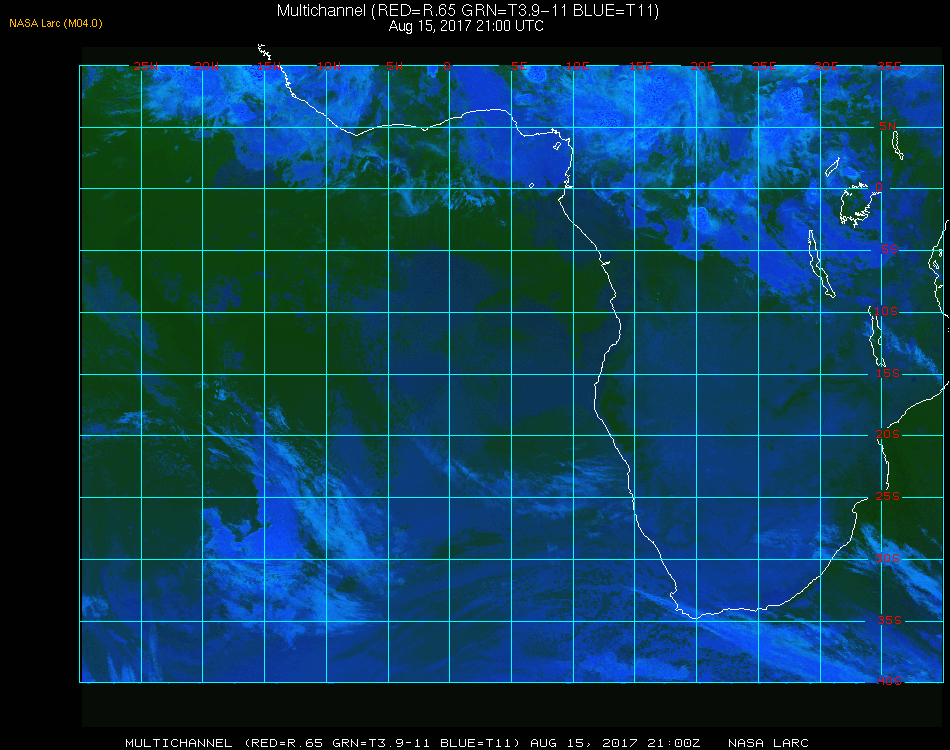Viewport: 950px width, 750px height.
Task: Select the 0 longitude label between 5W and 5E
Action: click(x=447, y=66)
